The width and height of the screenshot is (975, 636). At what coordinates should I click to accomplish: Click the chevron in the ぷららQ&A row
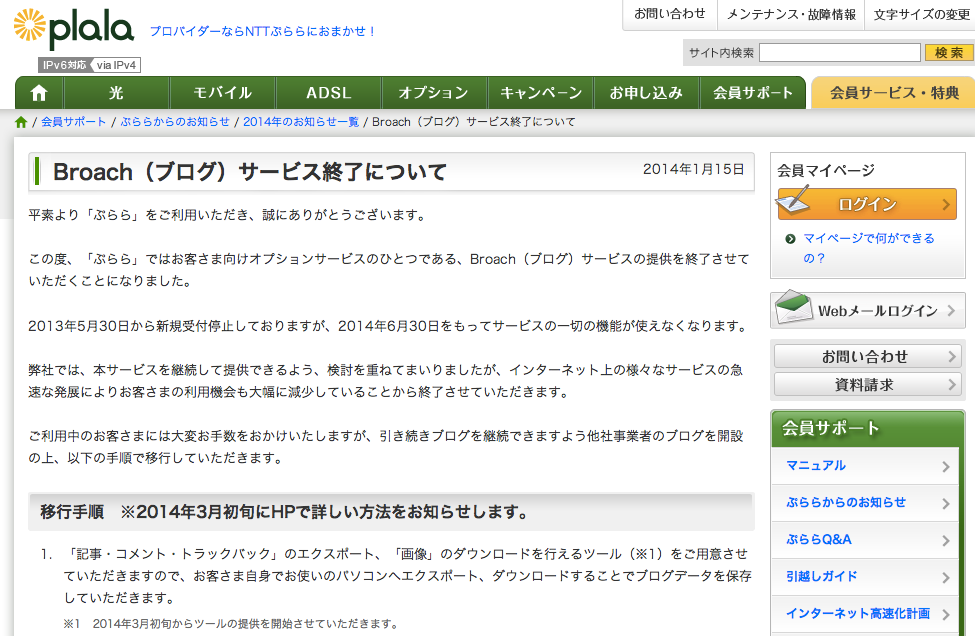tap(946, 541)
